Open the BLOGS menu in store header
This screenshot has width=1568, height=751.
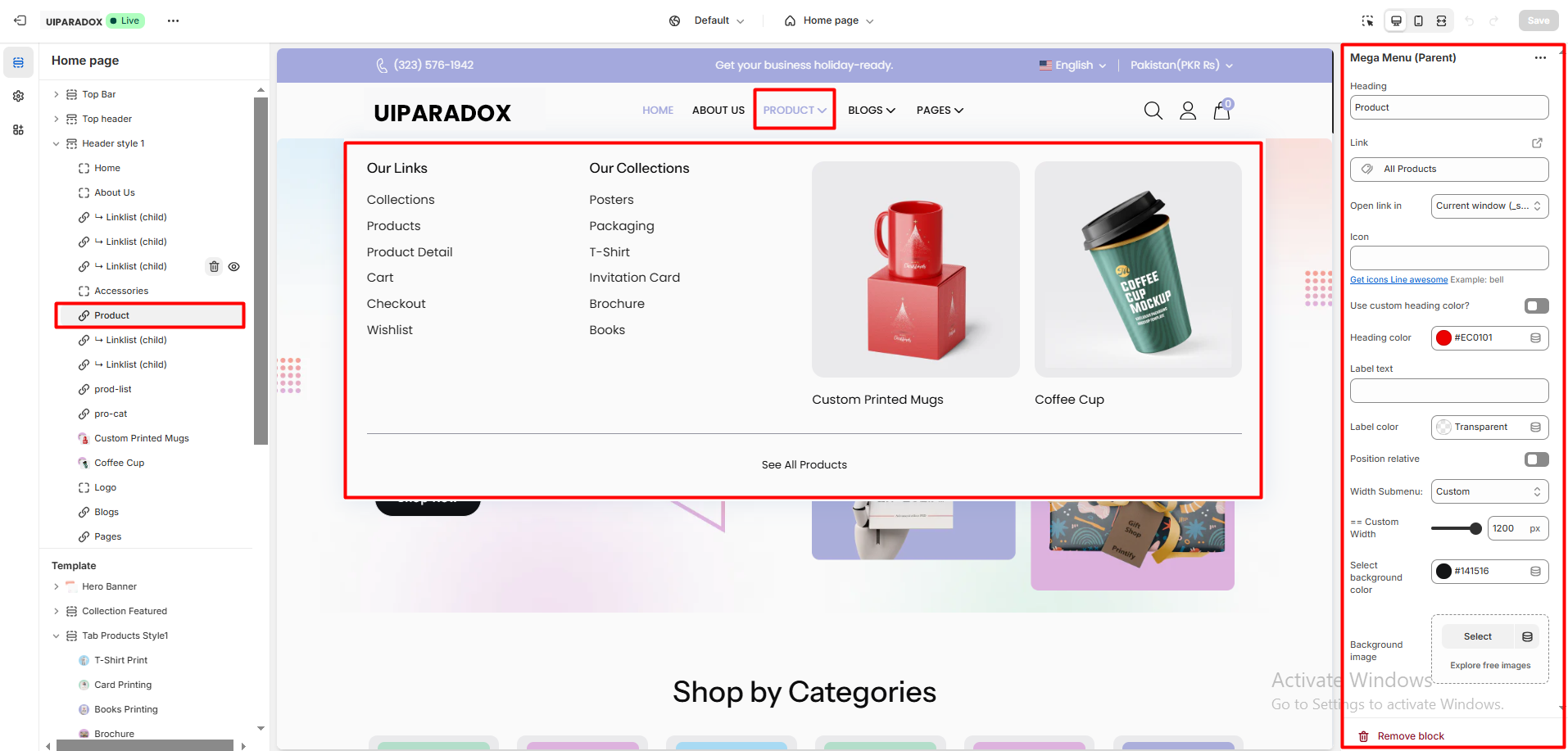[x=872, y=110]
